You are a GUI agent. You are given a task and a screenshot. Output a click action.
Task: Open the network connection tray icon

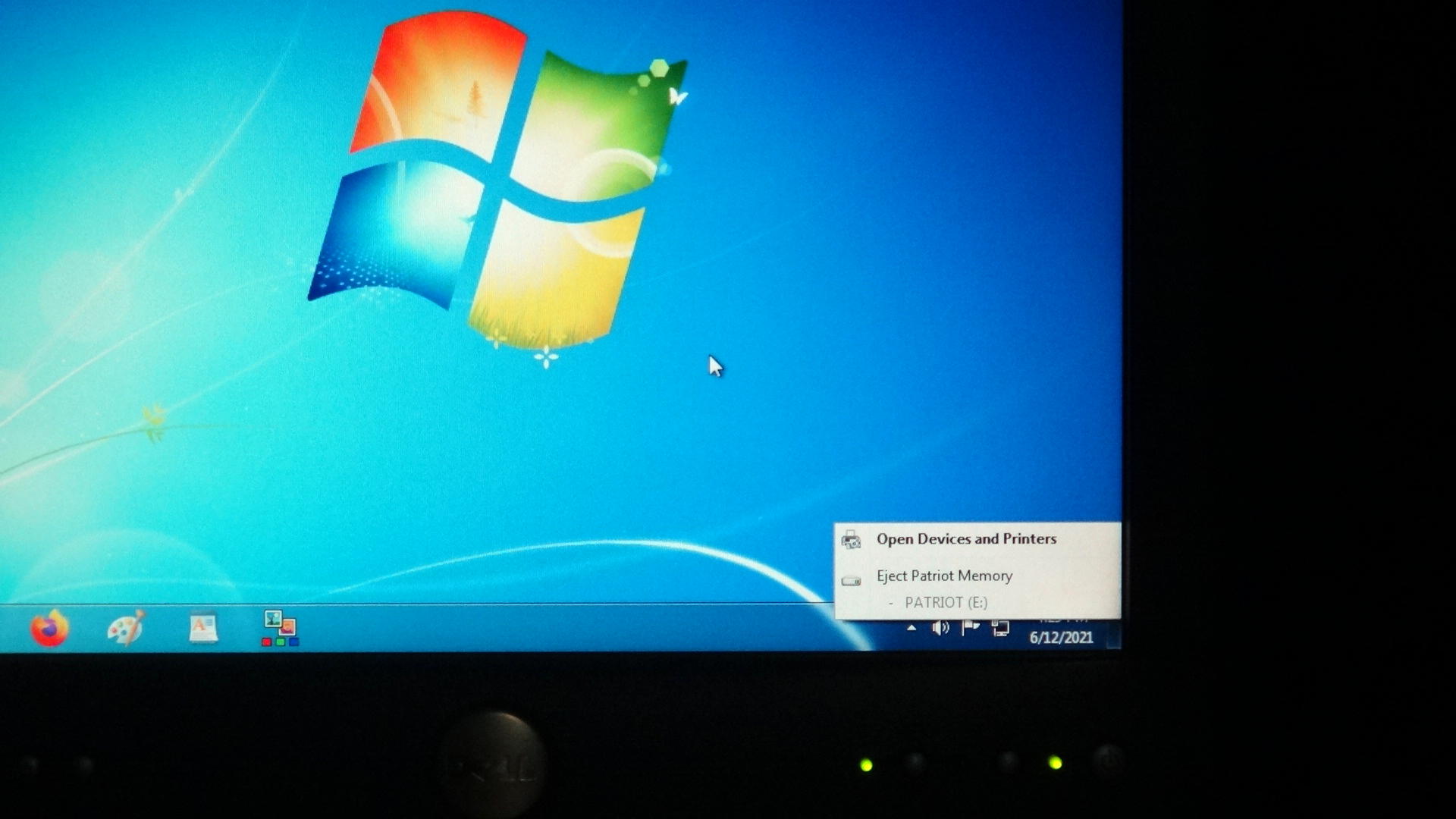1000,628
